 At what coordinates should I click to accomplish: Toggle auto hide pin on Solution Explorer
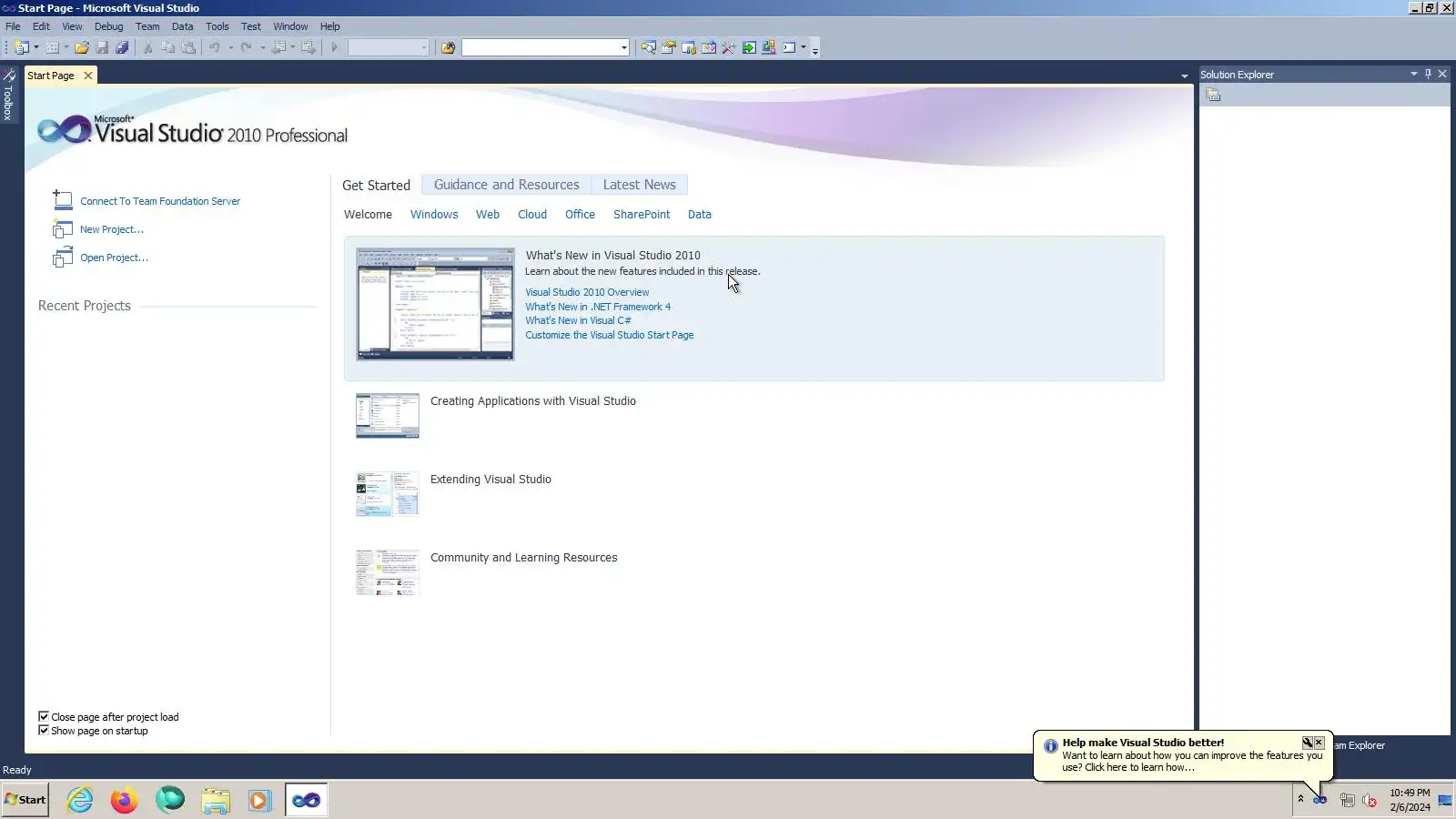[1428, 74]
